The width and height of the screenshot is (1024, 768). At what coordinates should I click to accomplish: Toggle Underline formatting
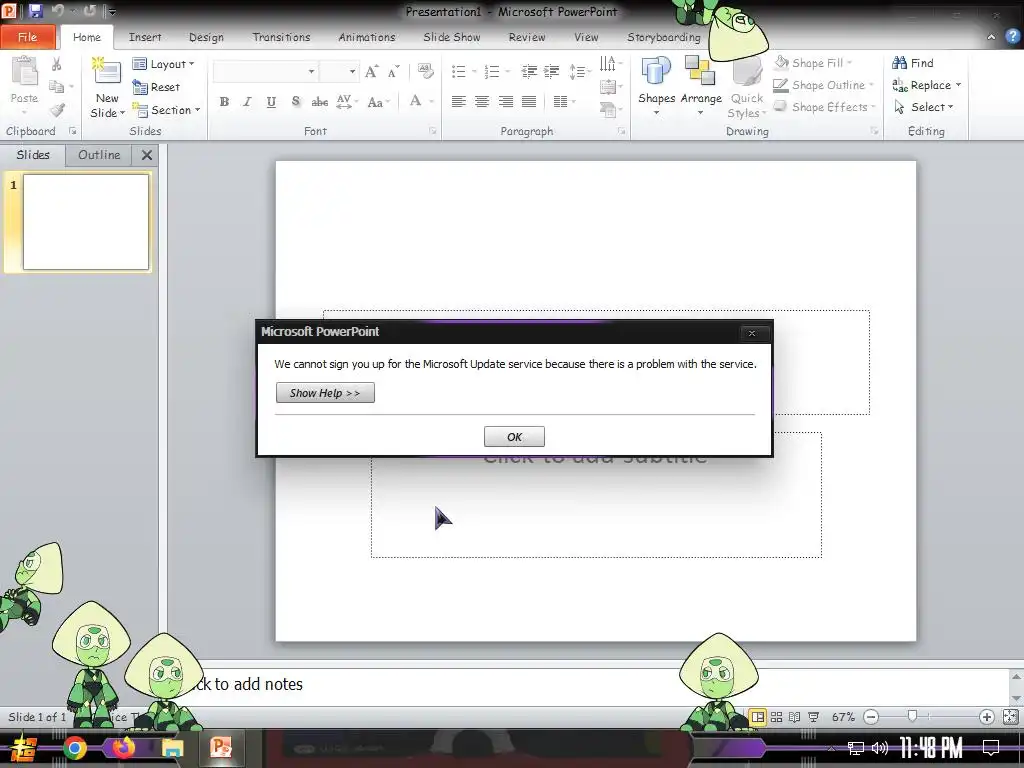[271, 101]
